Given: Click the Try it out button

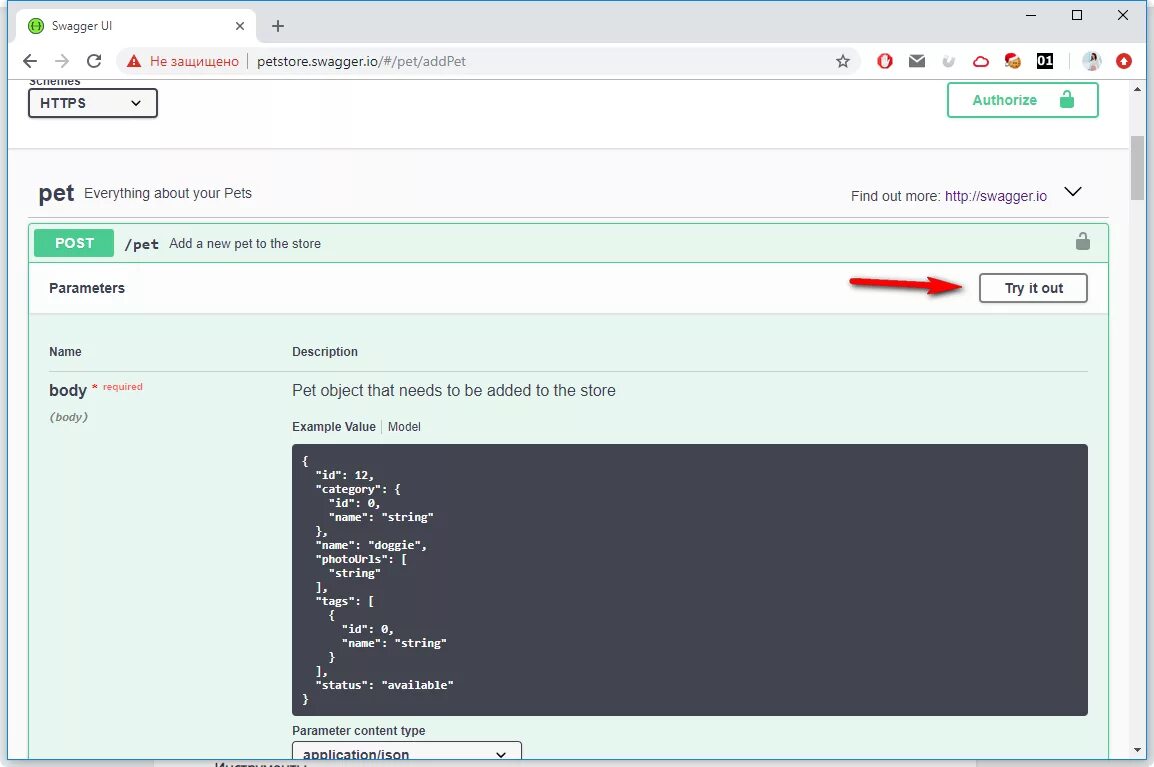Looking at the screenshot, I should tap(1033, 288).
